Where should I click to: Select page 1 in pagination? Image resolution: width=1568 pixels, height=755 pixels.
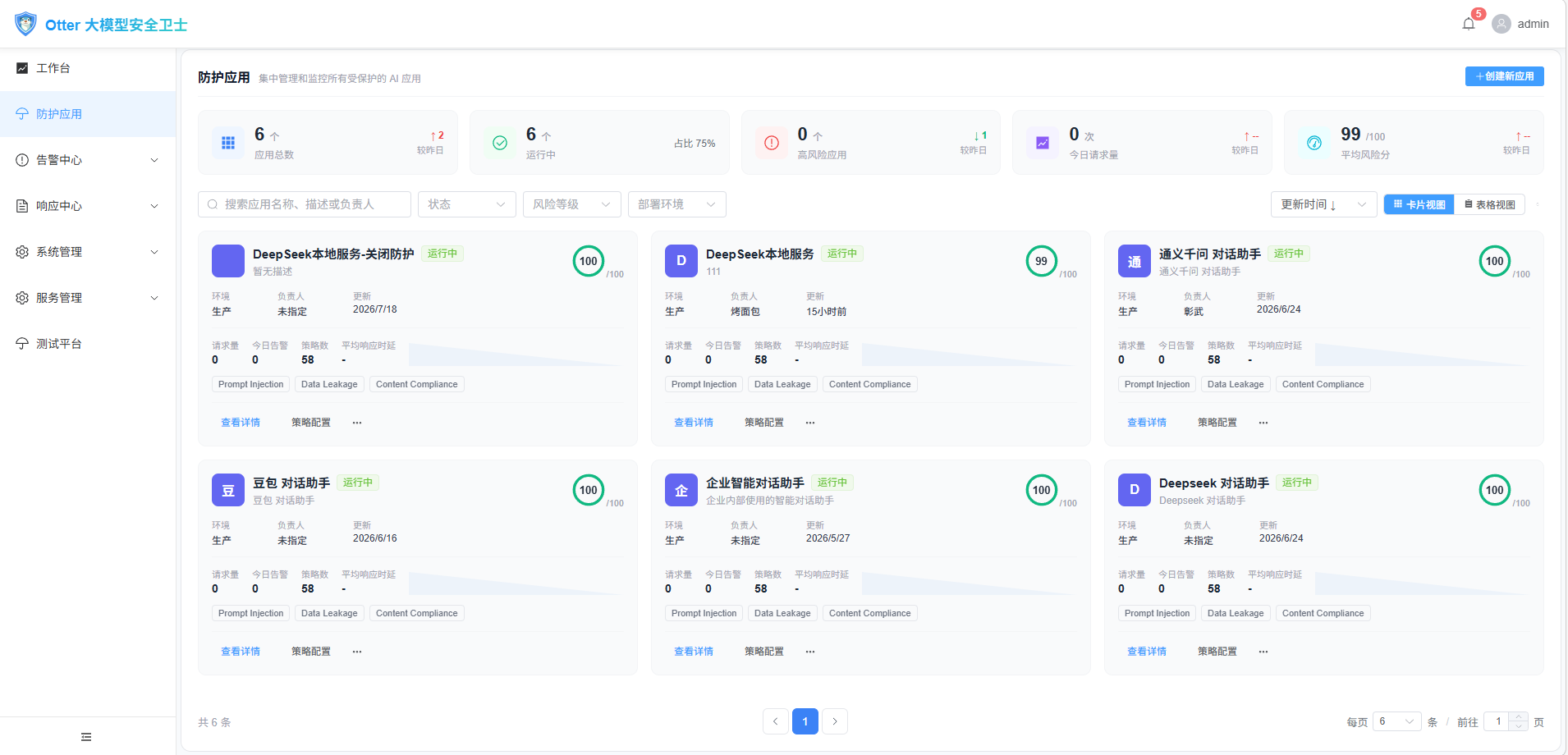pyautogui.click(x=805, y=721)
